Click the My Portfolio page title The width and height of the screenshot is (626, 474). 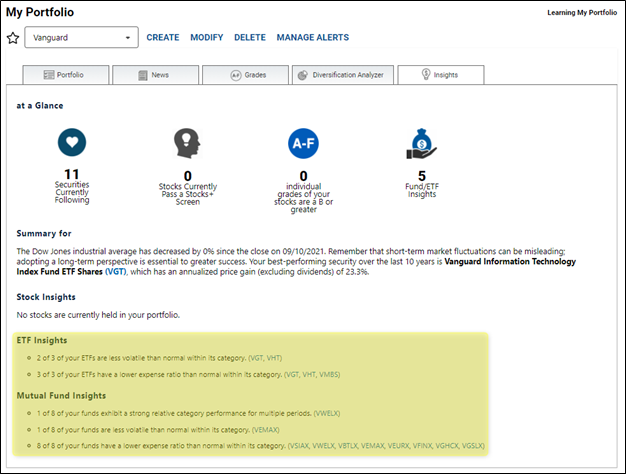point(40,12)
